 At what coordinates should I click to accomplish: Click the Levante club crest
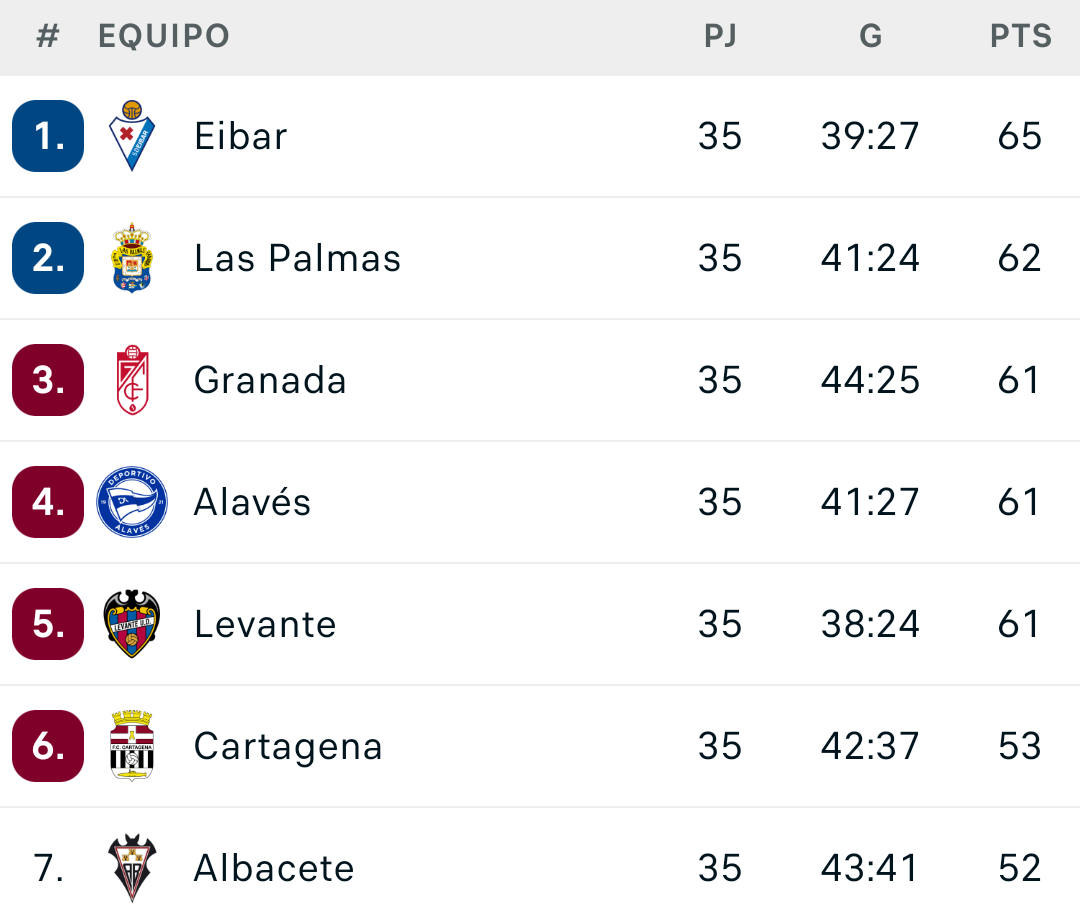tap(131, 624)
